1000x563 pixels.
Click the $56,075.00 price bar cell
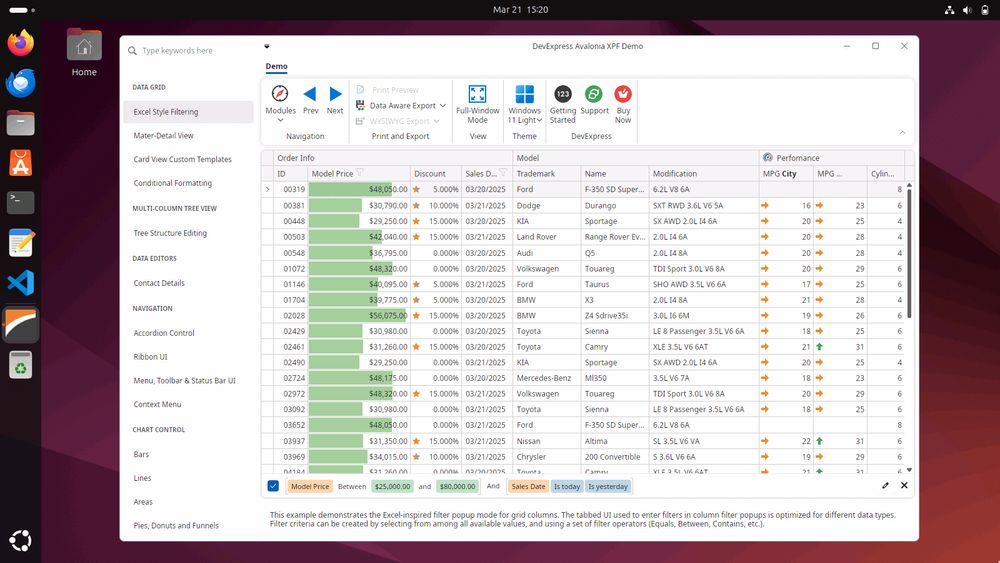359,316
